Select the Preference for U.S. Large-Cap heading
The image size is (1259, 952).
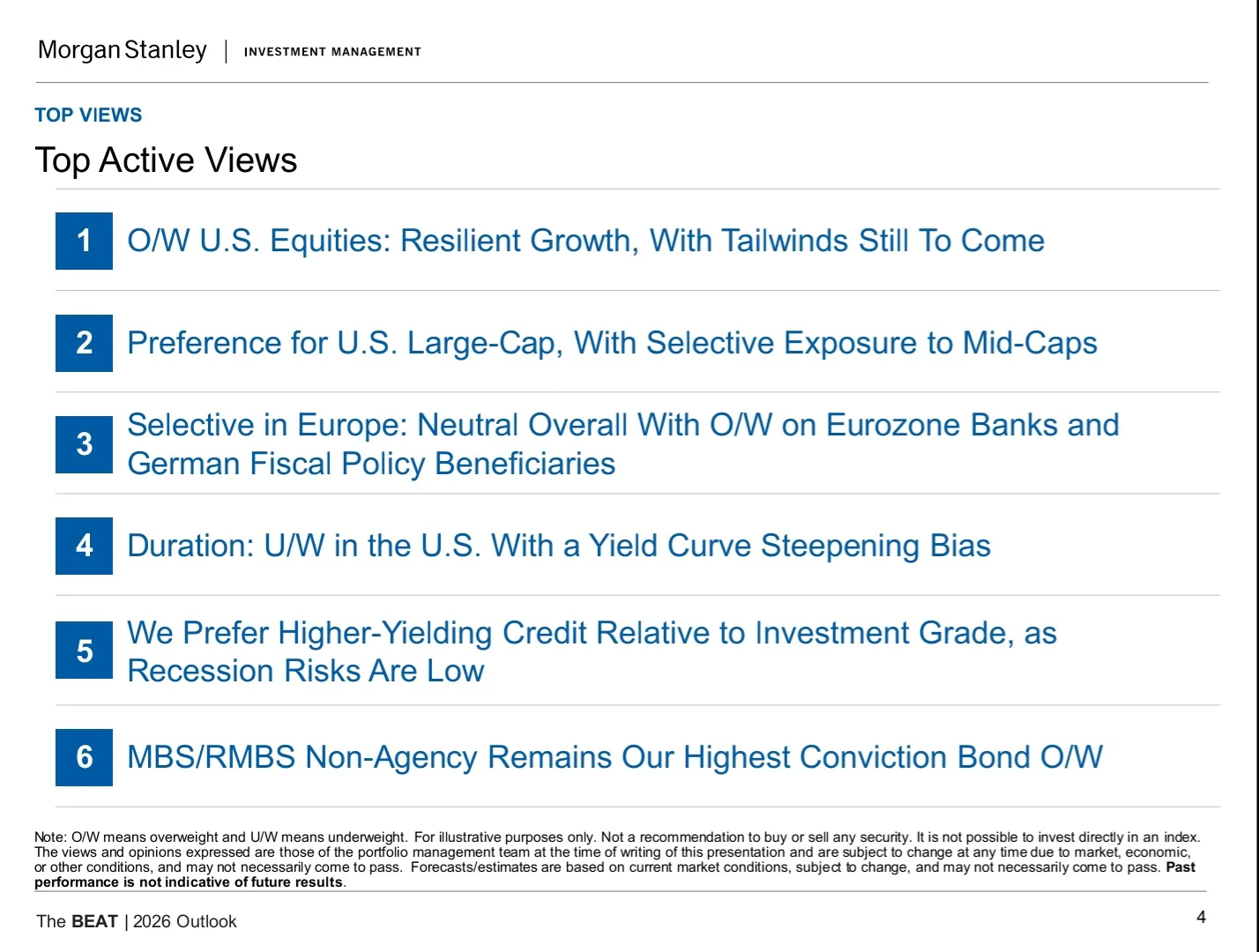point(612,343)
